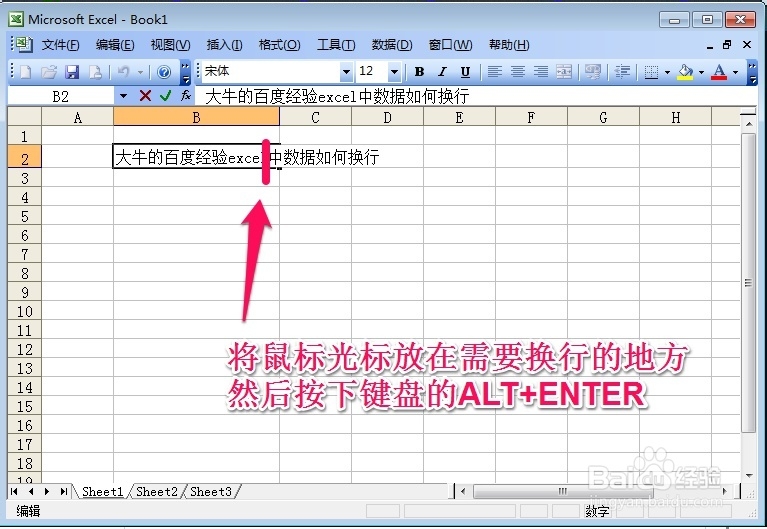Confirm entry with green checkmark
The height and width of the screenshot is (529, 767).
(165, 95)
